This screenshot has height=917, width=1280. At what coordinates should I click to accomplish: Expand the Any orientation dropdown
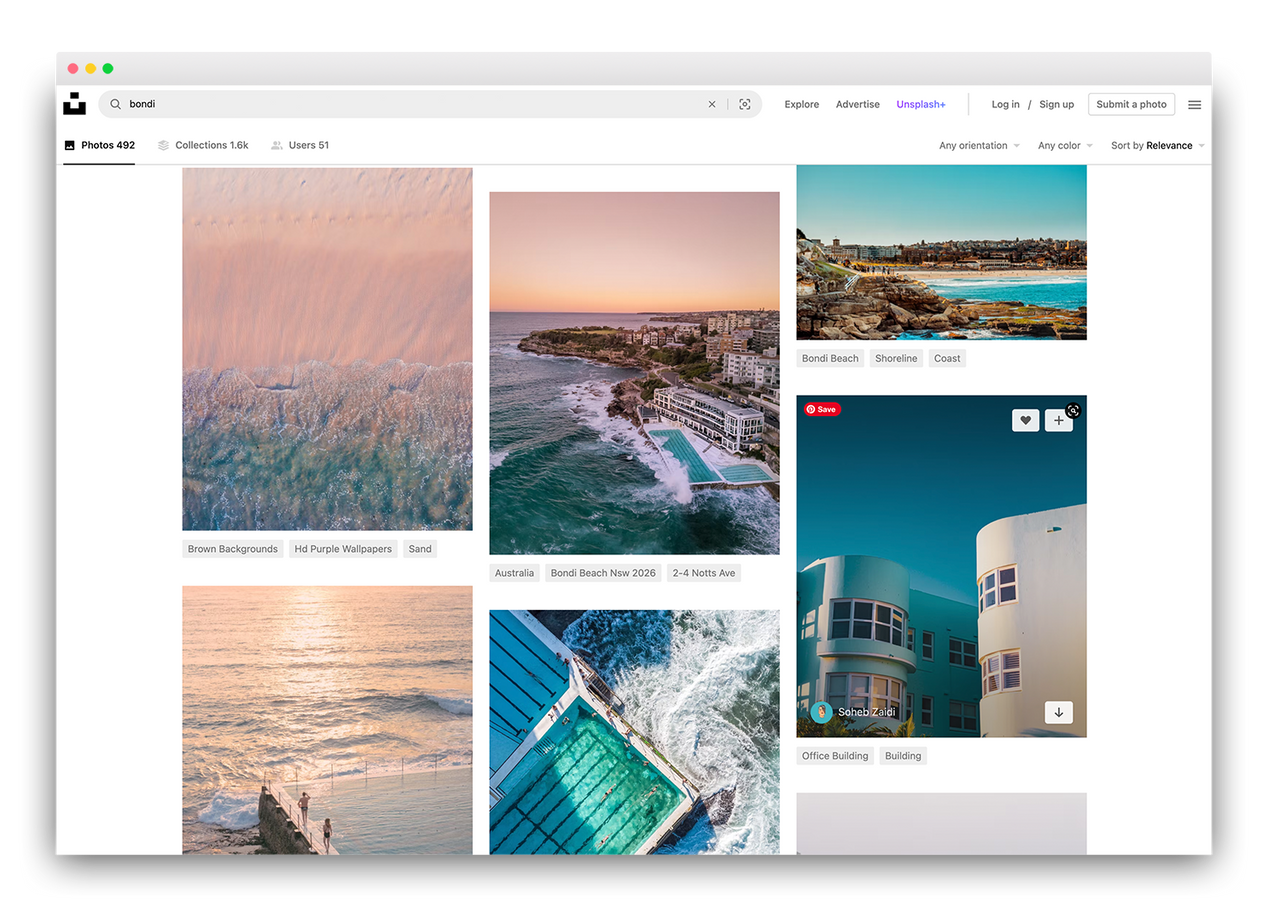pyautogui.click(x=980, y=145)
